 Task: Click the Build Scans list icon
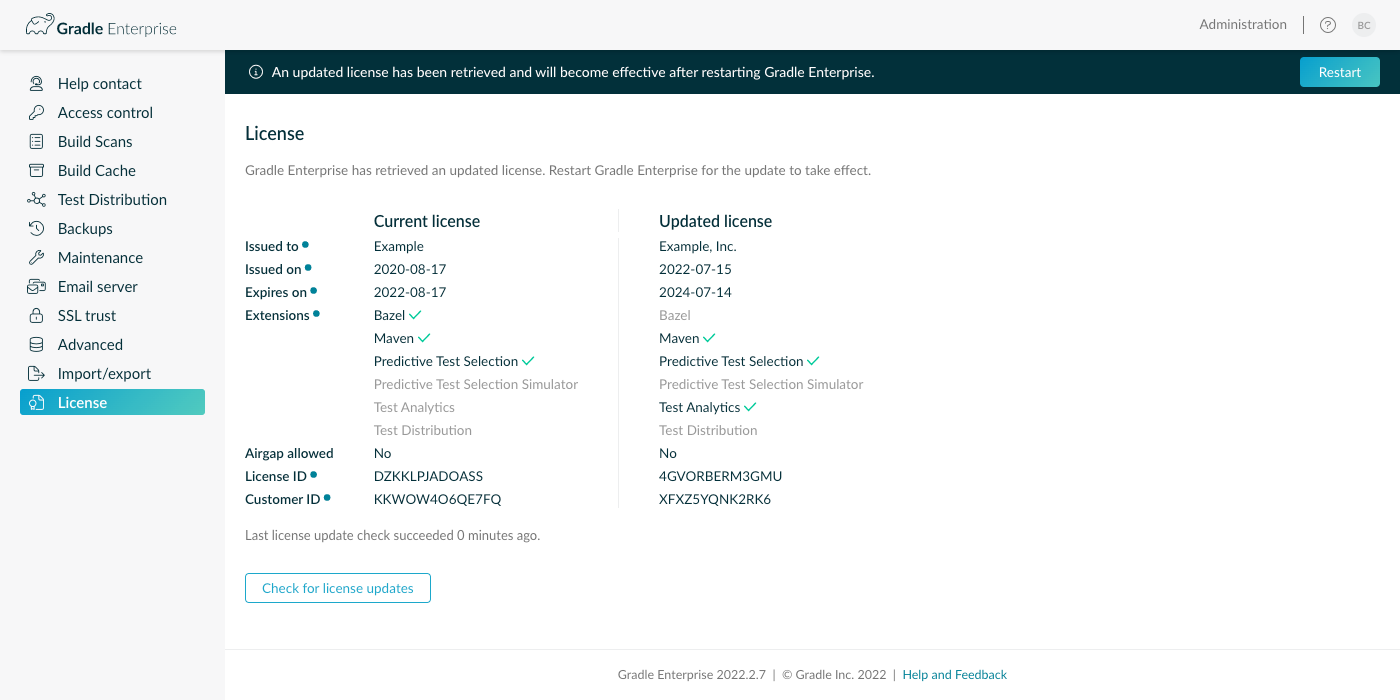pyautogui.click(x=37, y=142)
